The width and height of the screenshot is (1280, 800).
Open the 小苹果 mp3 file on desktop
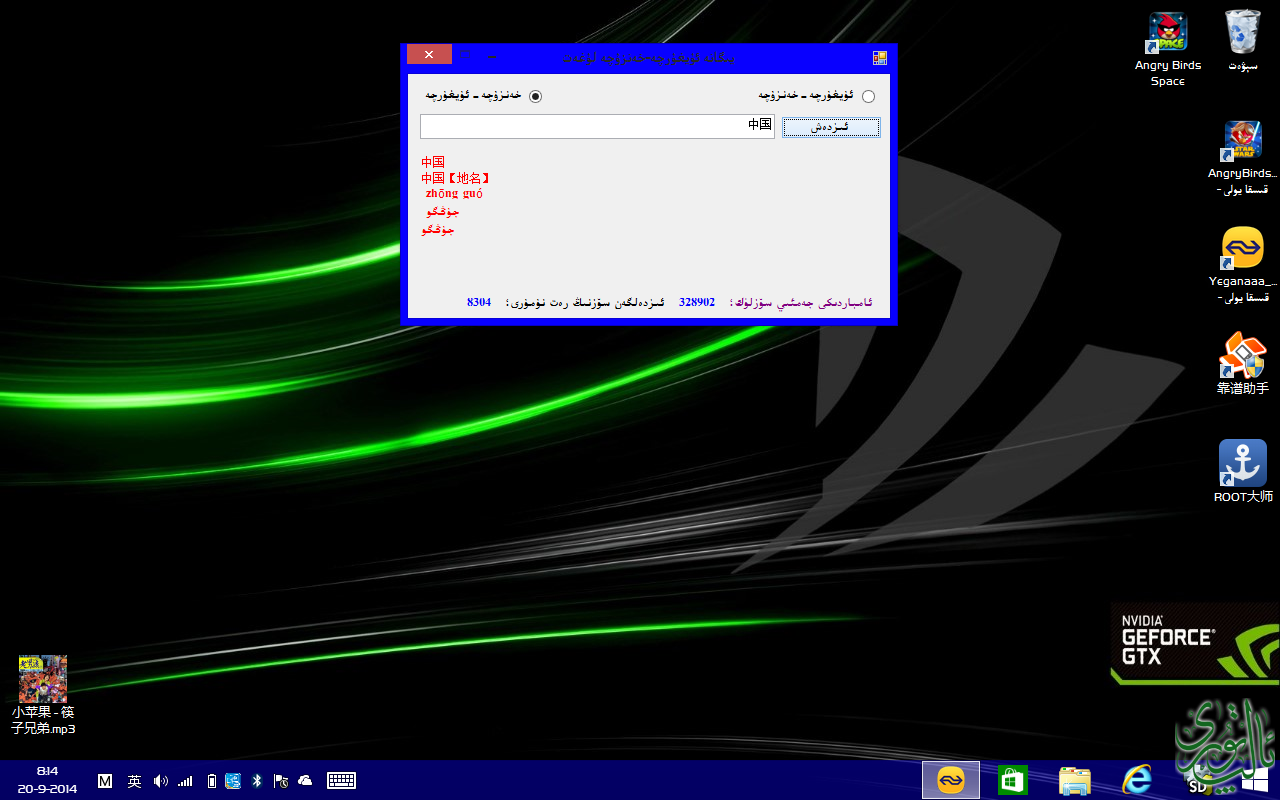pyautogui.click(x=43, y=680)
